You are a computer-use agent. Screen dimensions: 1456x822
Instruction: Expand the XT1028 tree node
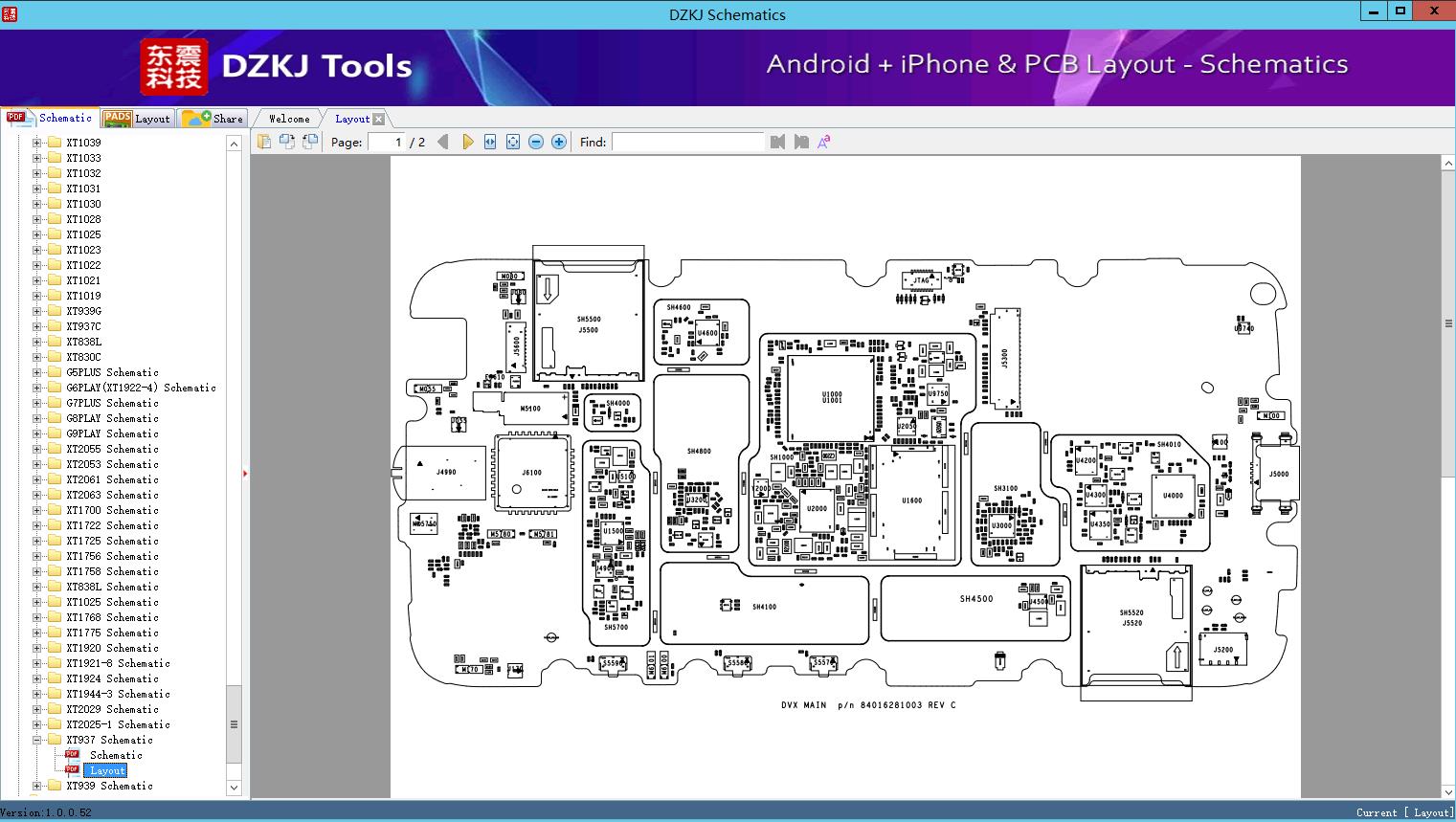tap(37, 219)
